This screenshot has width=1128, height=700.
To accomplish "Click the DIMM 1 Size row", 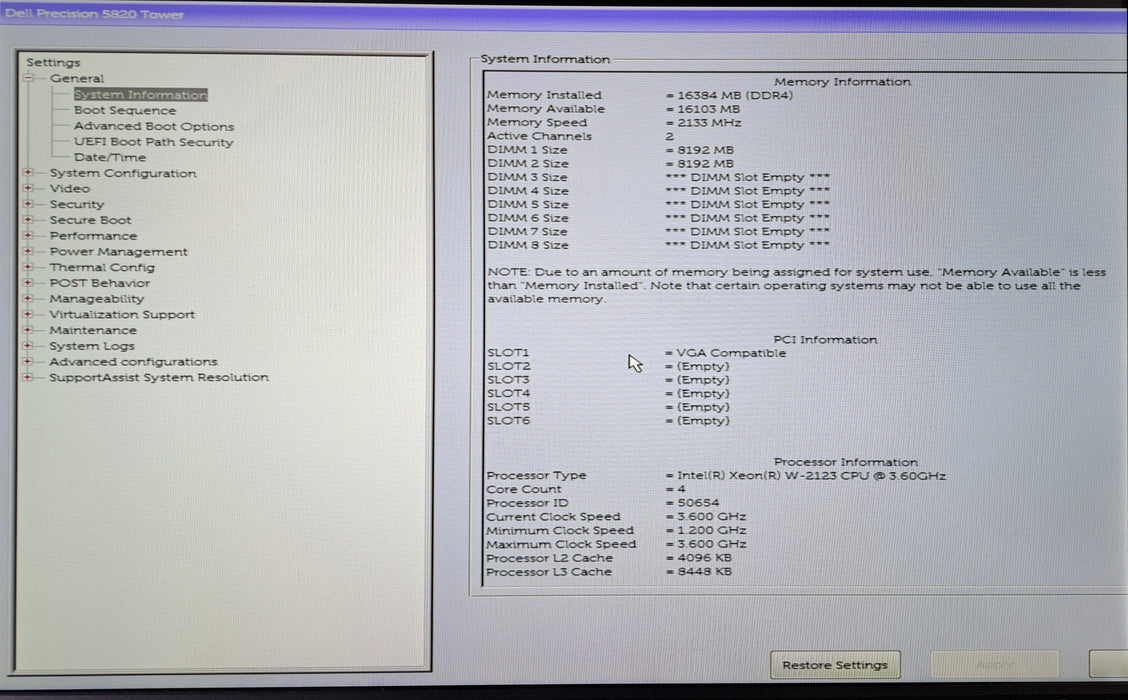I will coord(610,150).
